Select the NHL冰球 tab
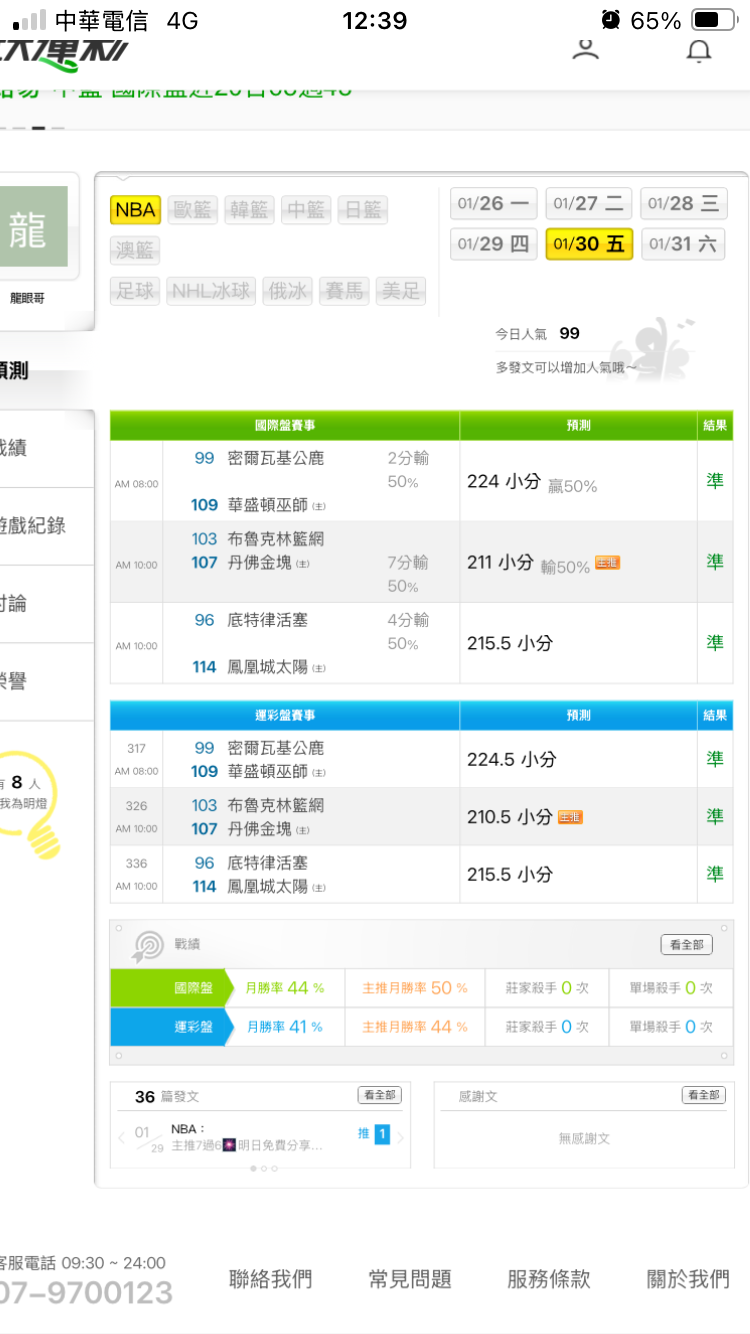750x1334 pixels. click(211, 291)
